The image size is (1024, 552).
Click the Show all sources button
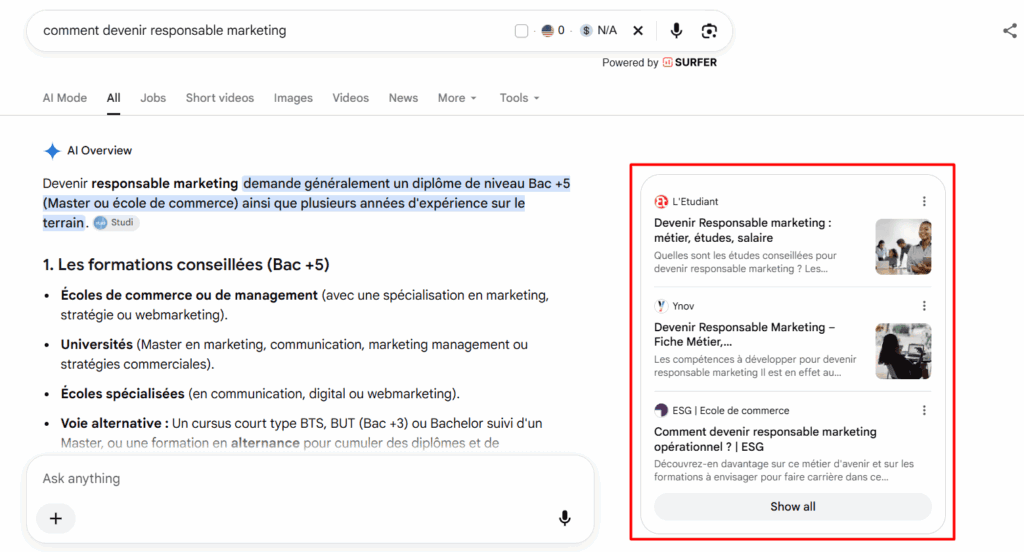coord(793,507)
